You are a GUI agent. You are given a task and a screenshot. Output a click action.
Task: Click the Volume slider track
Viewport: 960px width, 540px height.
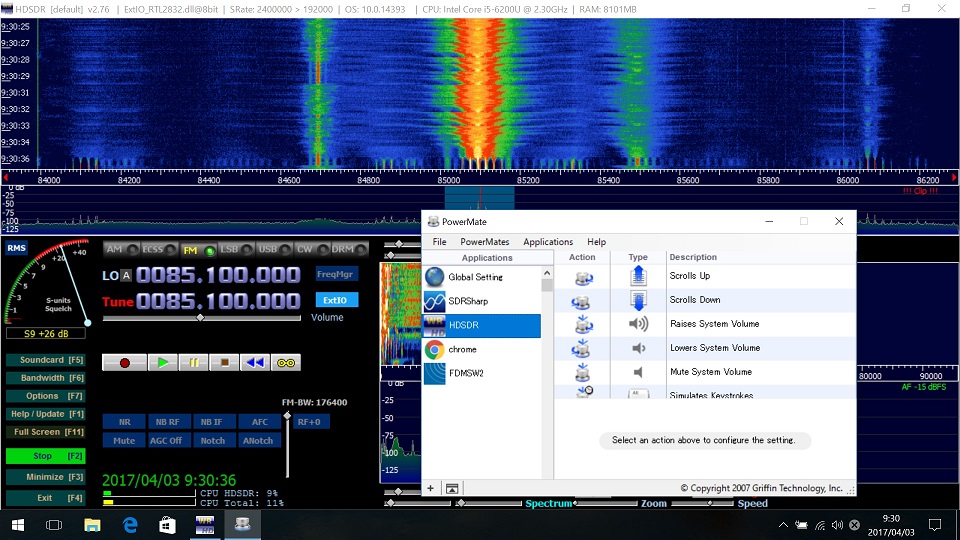[x=202, y=318]
